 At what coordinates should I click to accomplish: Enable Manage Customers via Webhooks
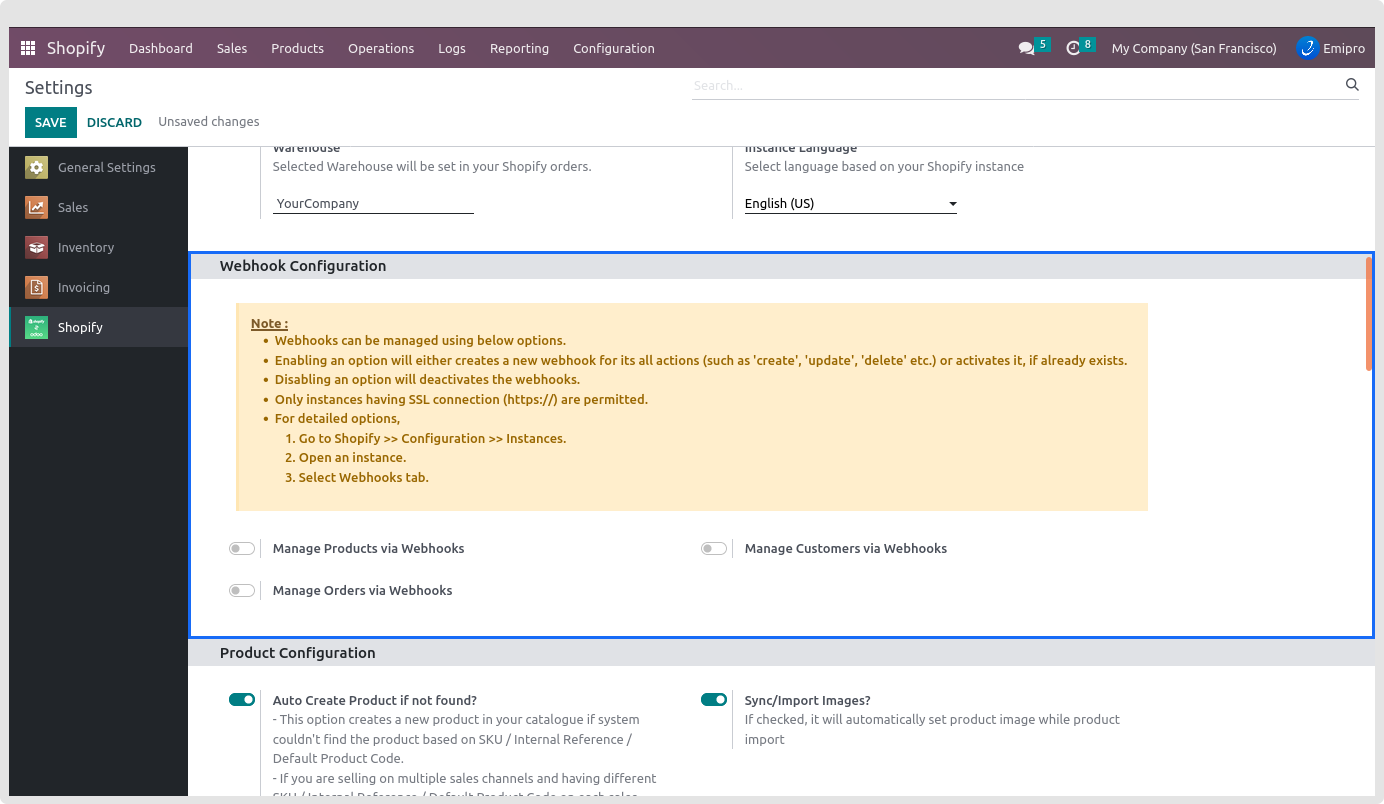click(714, 548)
